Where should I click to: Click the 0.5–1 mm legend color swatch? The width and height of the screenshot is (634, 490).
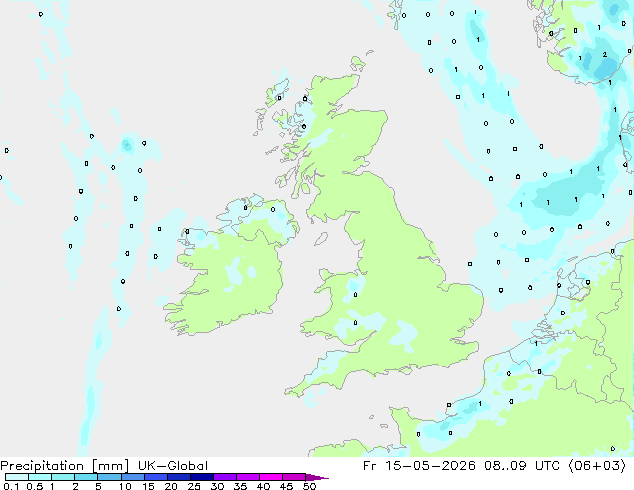(40, 477)
